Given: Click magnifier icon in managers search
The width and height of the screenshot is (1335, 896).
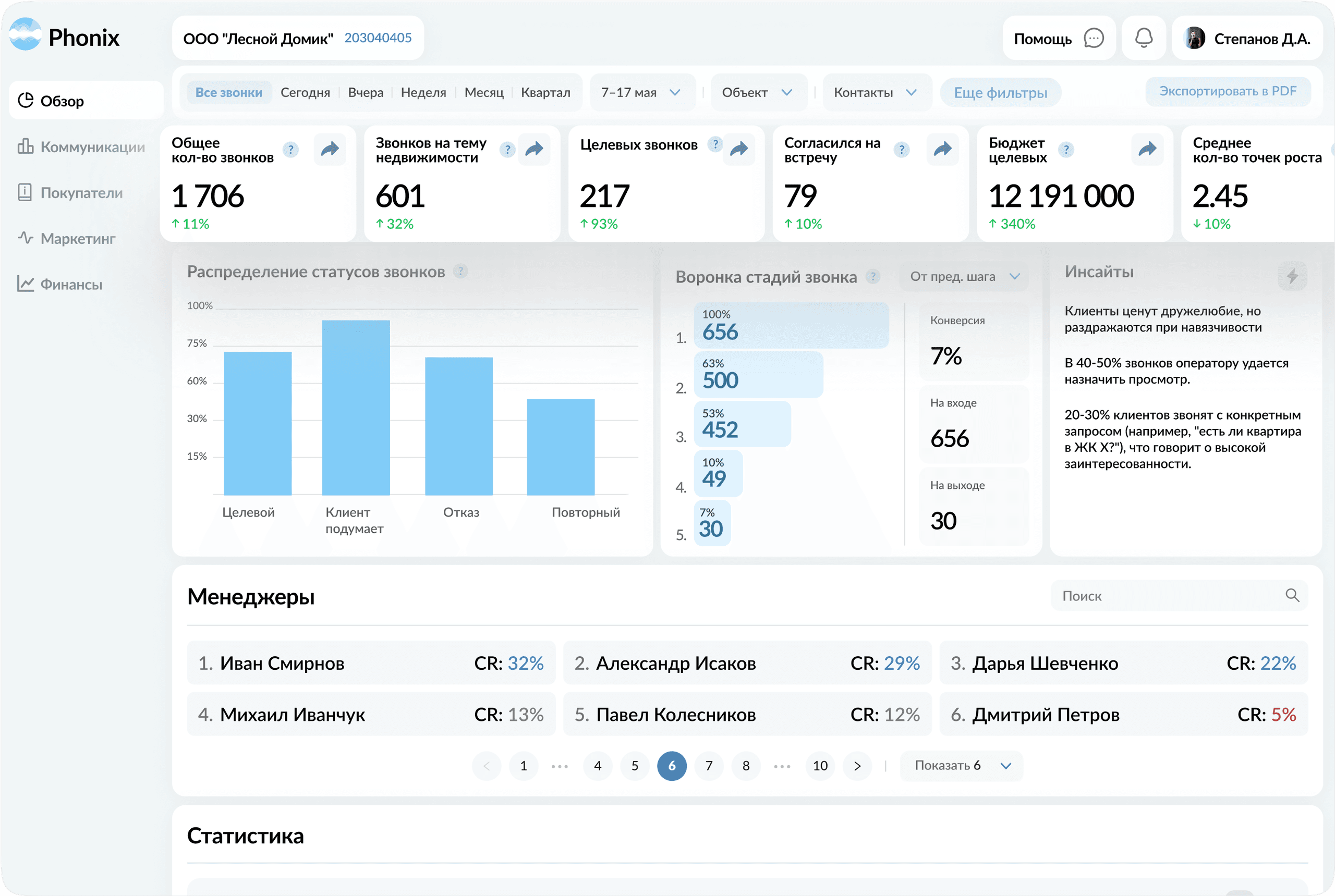Looking at the screenshot, I should click(x=1292, y=595).
